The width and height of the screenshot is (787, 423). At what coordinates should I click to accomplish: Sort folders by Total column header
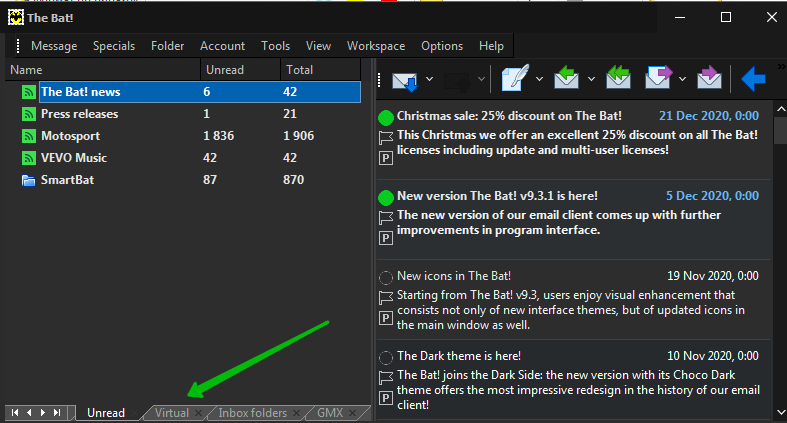pyautogui.click(x=320, y=70)
